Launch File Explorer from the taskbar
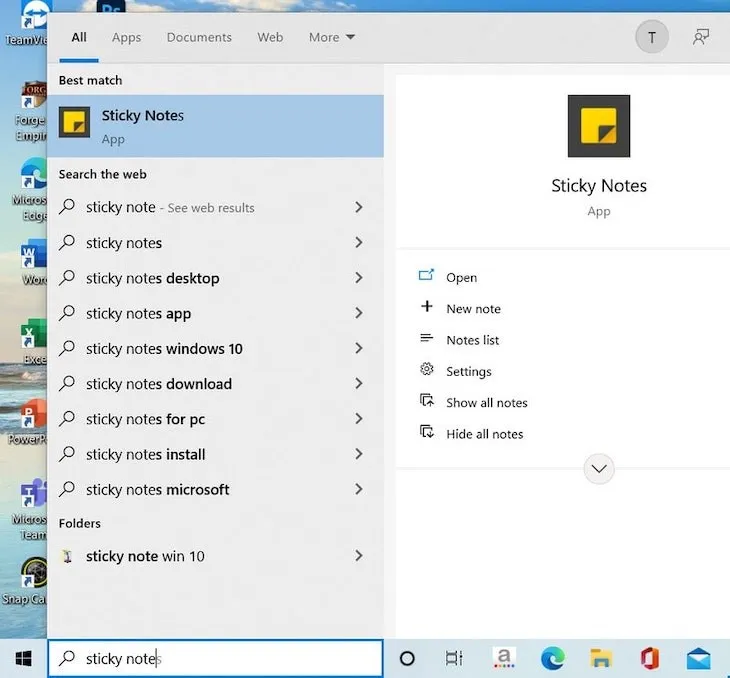730x678 pixels. point(600,658)
